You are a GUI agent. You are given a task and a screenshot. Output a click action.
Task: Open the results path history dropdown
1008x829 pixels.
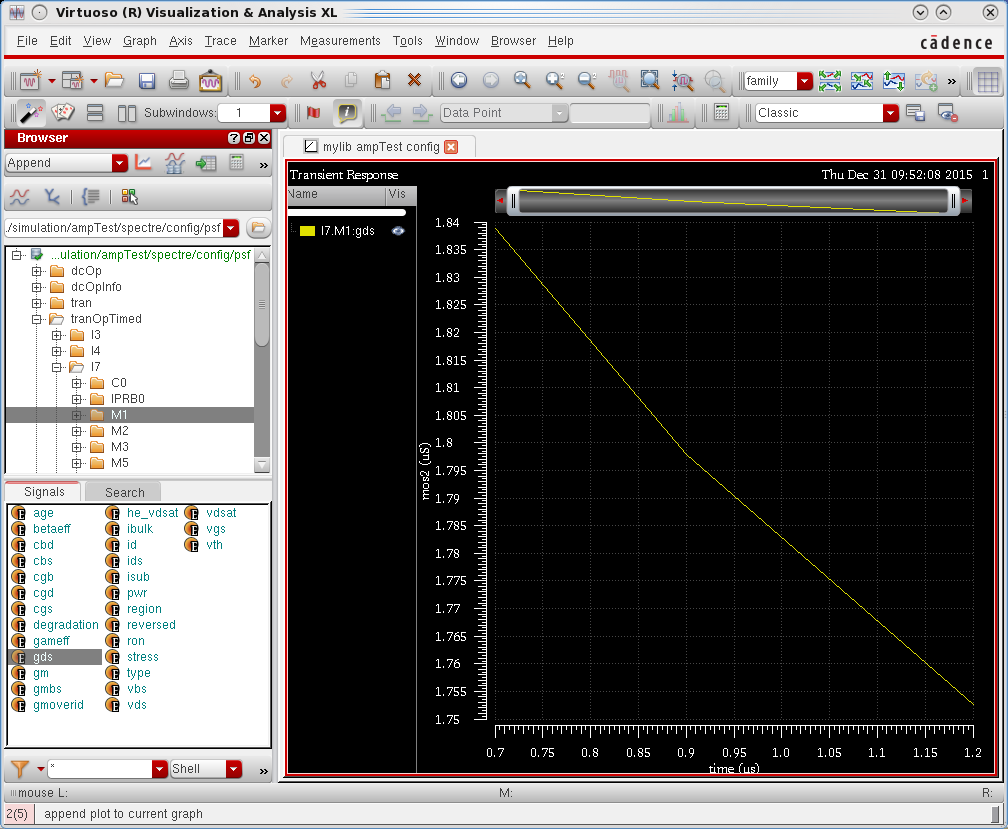pyautogui.click(x=231, y=228)
